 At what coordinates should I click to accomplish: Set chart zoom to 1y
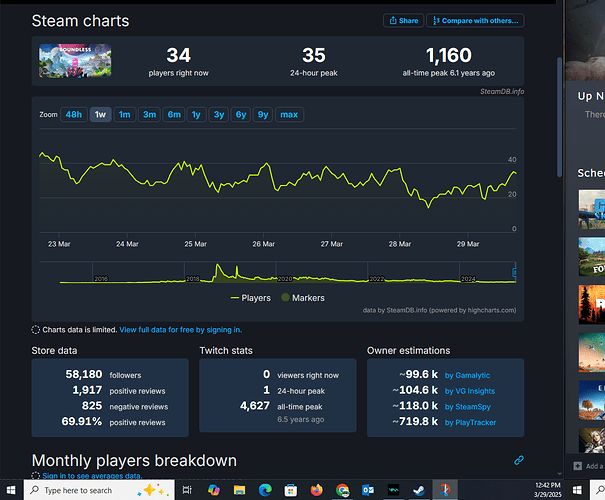[196, 115]
